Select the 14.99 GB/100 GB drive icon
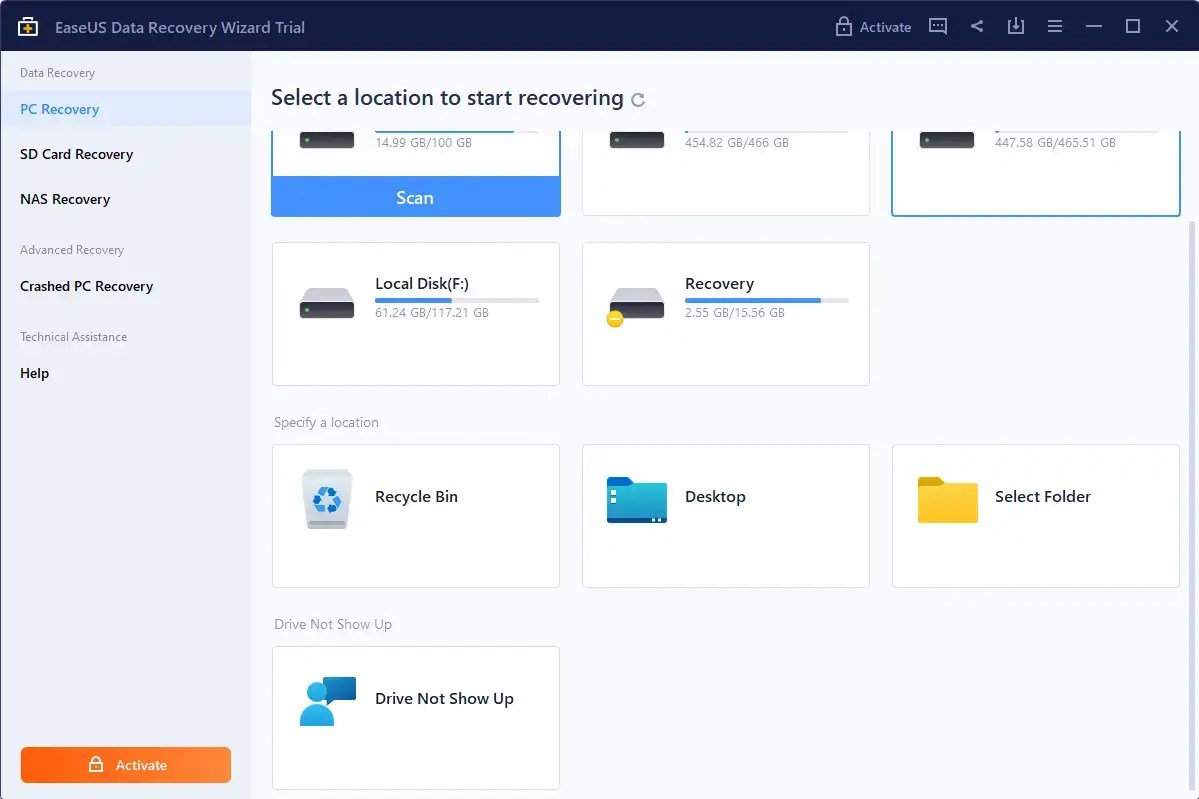 (x=327, y=140)
